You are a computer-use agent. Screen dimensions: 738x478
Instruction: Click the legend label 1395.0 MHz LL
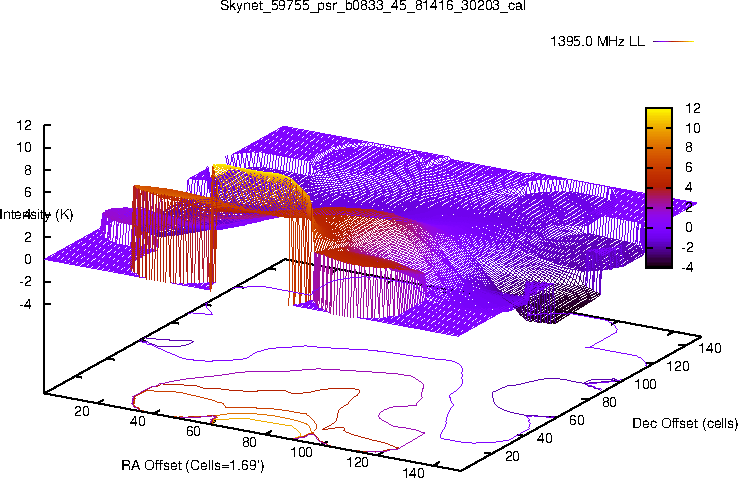pyautogui.click(x=597, y=41)
